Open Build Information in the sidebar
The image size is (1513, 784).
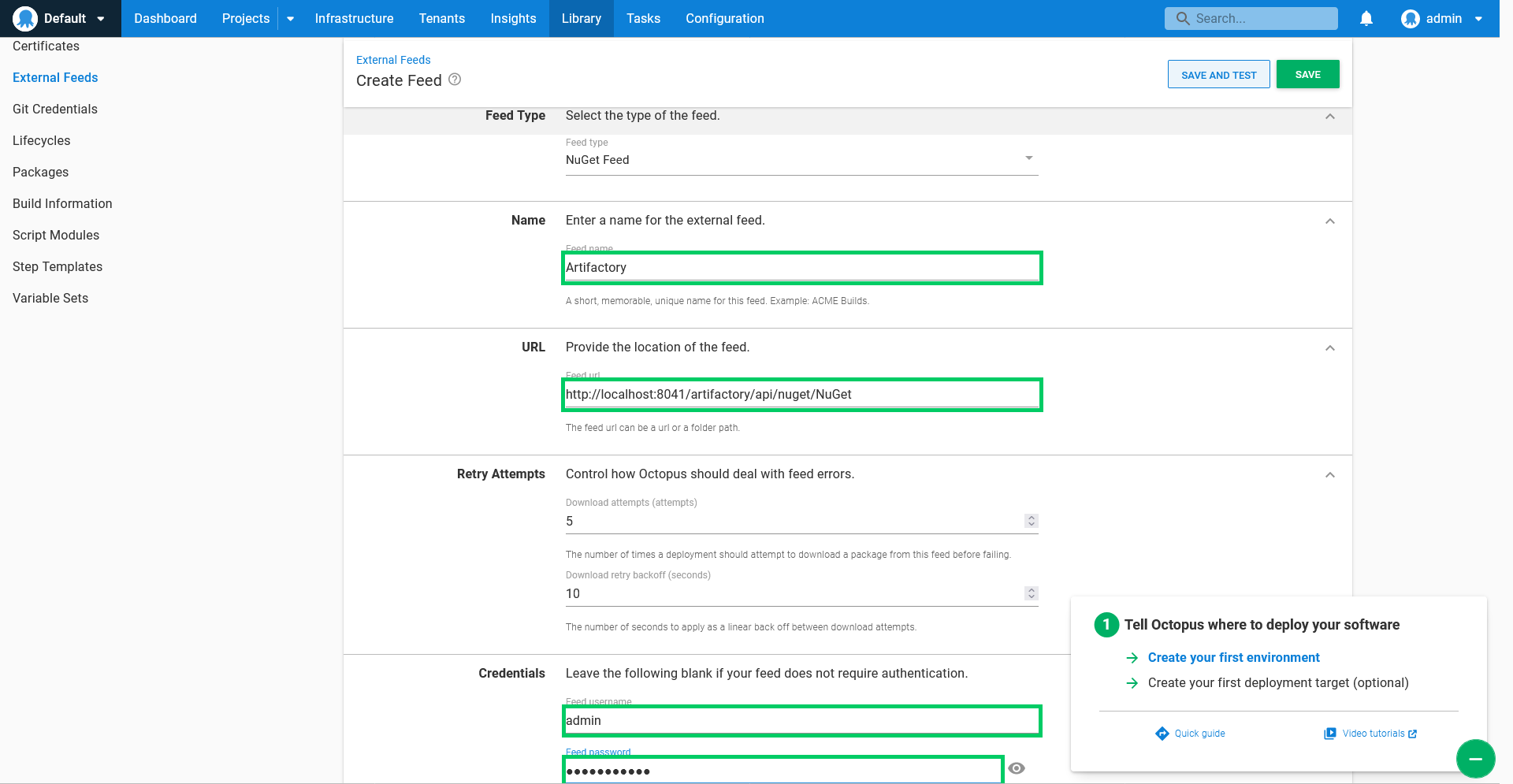[x=62, y=203]
